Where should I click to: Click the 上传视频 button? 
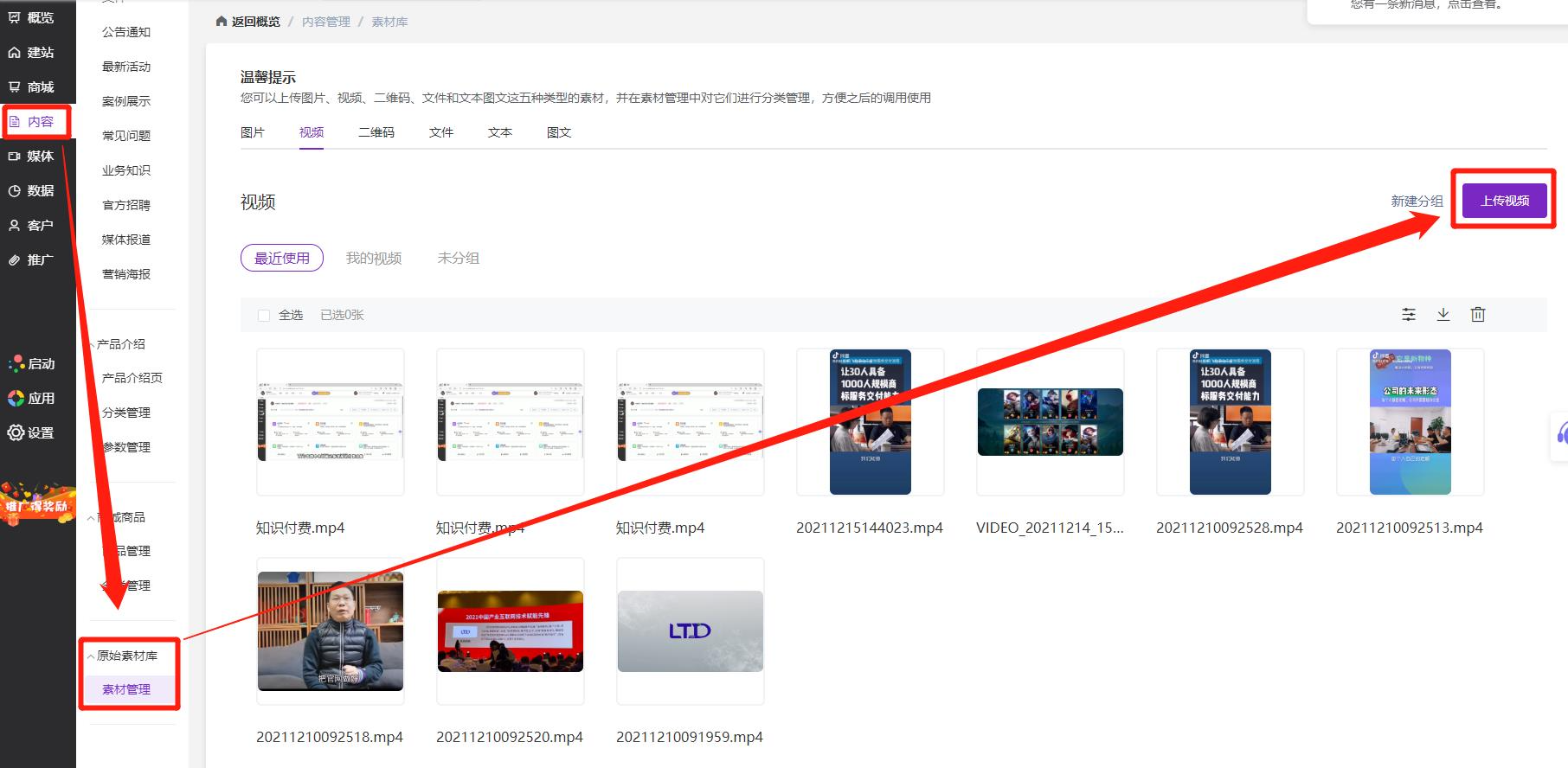point(1504,201)
